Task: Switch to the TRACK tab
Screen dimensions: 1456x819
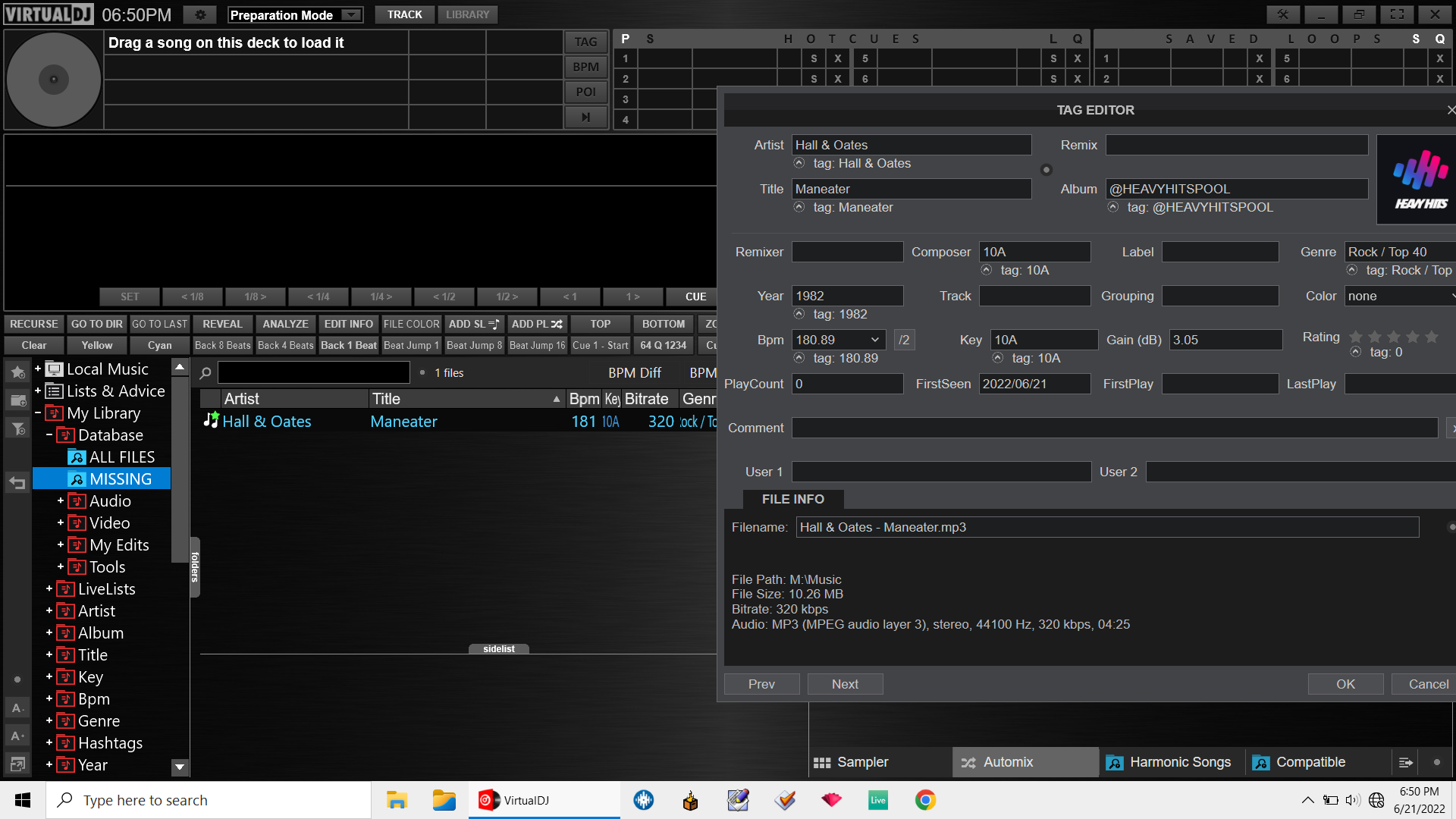Action: tap(404, 14)
